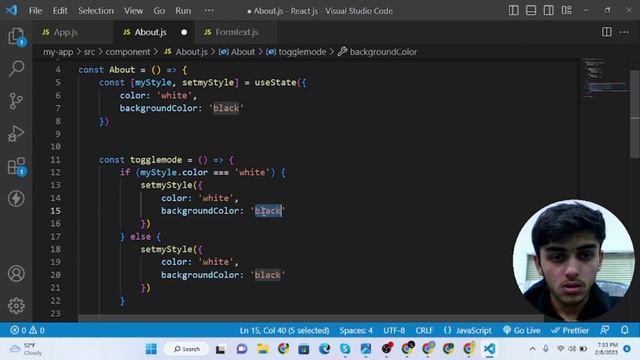Open the Source Control view
The image size is (640, 360).
(x=16, y=101)
